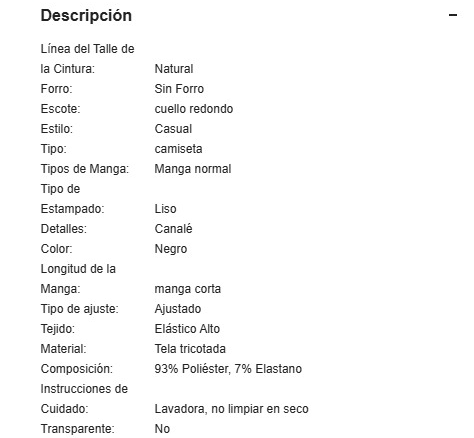
Task: Click the Transparente label
Action: [77, 429]
